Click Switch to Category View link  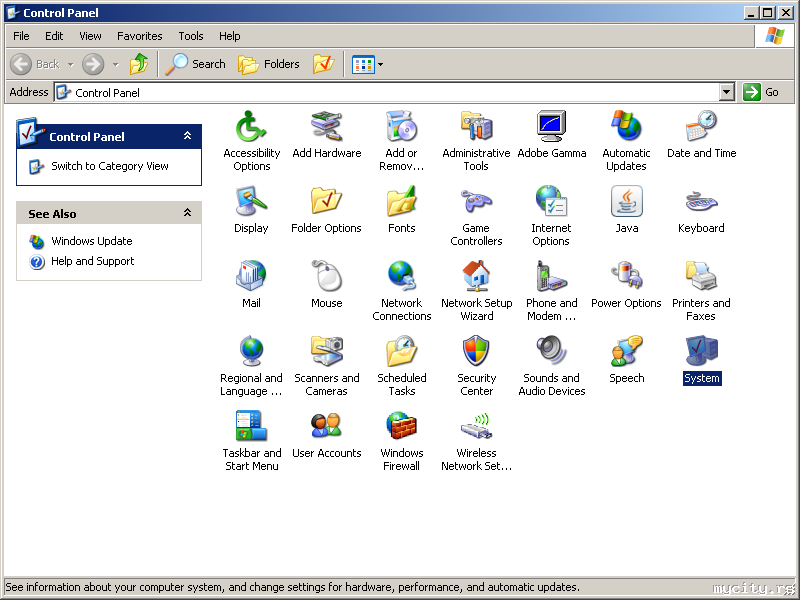pyautogui.click(x=110, y=166)
